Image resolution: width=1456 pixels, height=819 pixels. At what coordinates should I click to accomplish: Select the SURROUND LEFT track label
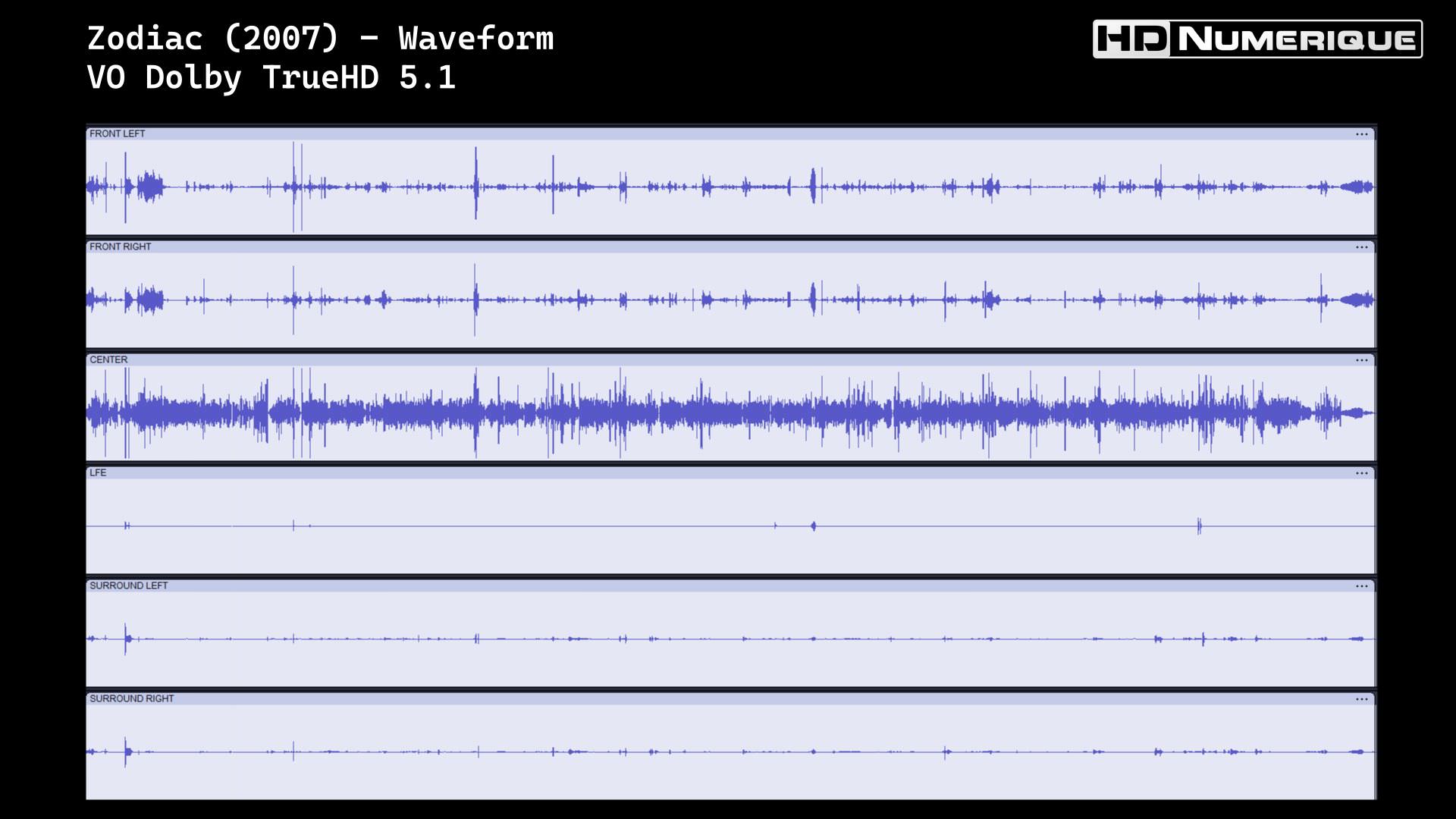129,585
